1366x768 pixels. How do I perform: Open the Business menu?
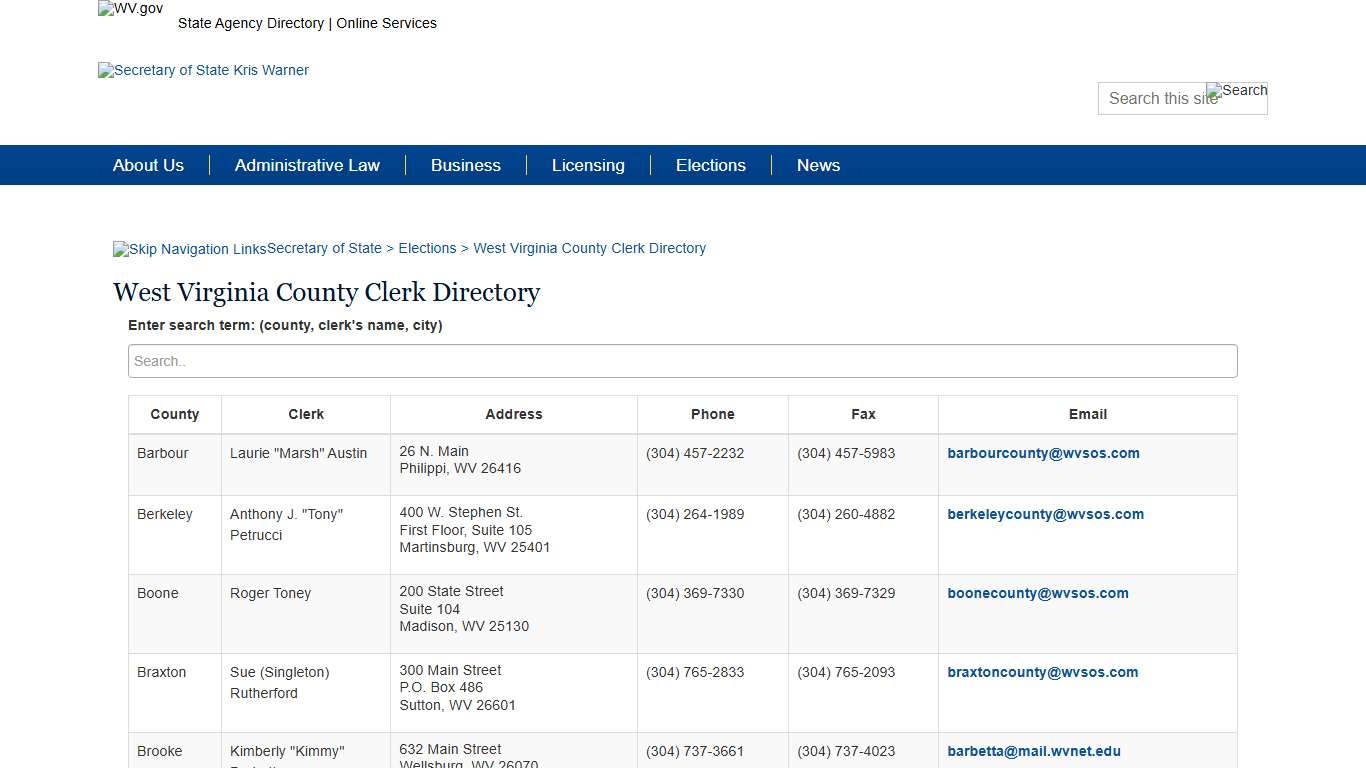465,165
